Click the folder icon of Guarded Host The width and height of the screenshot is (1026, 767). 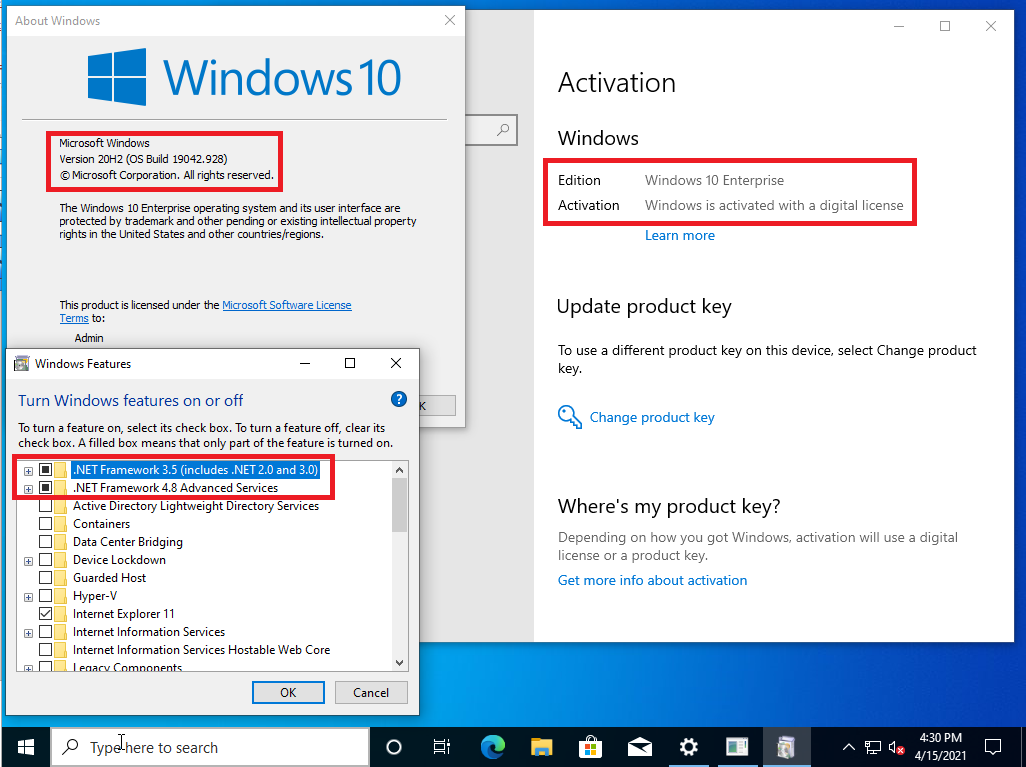click(61, 578)
